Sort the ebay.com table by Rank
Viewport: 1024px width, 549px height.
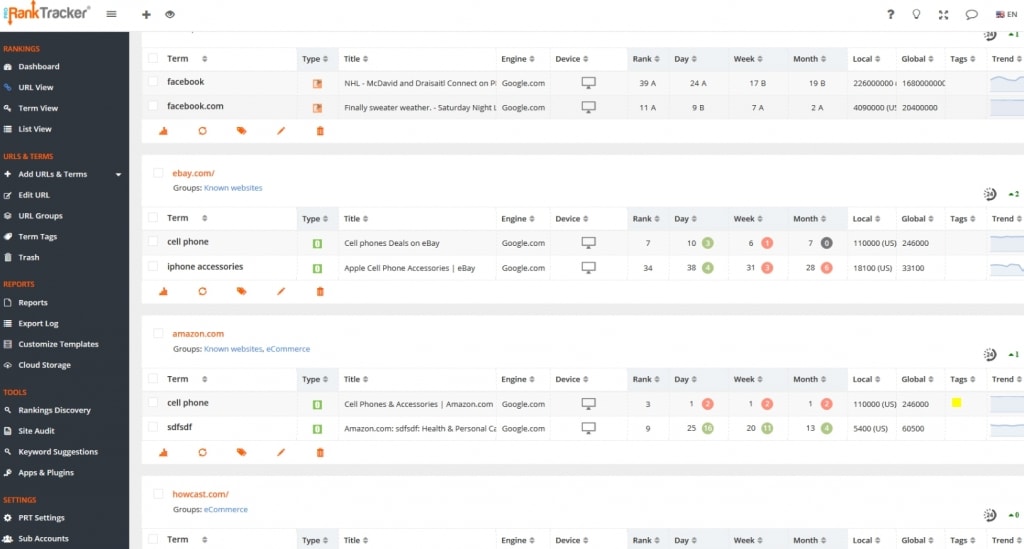(x=647, y=219)
